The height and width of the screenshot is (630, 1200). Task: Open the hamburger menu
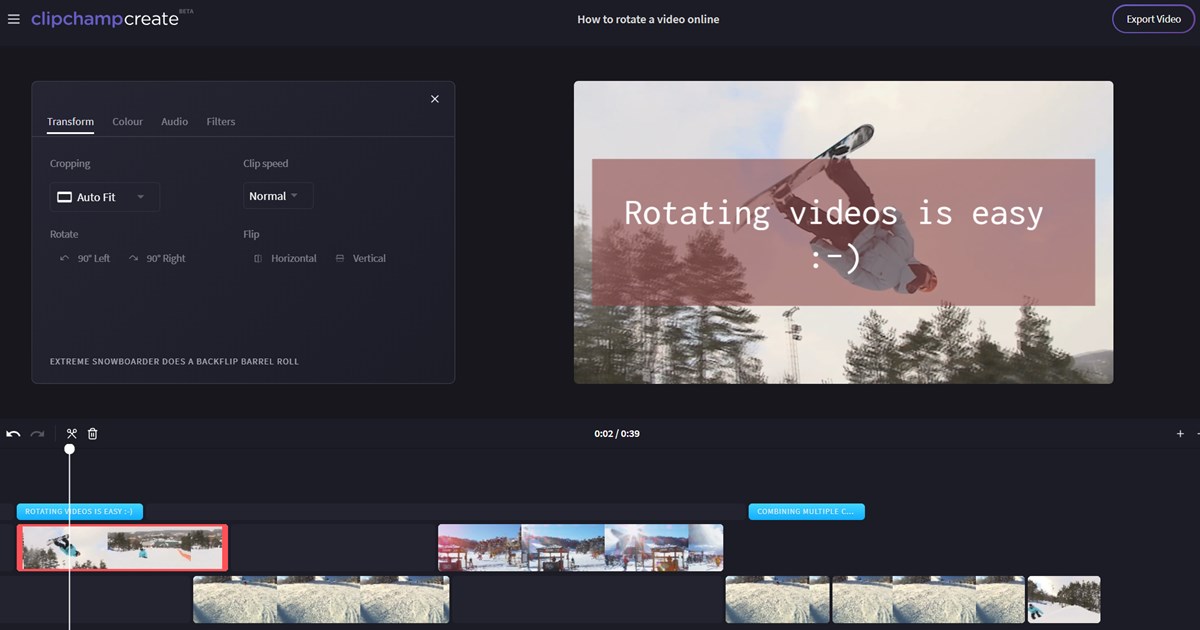(13, 19)
